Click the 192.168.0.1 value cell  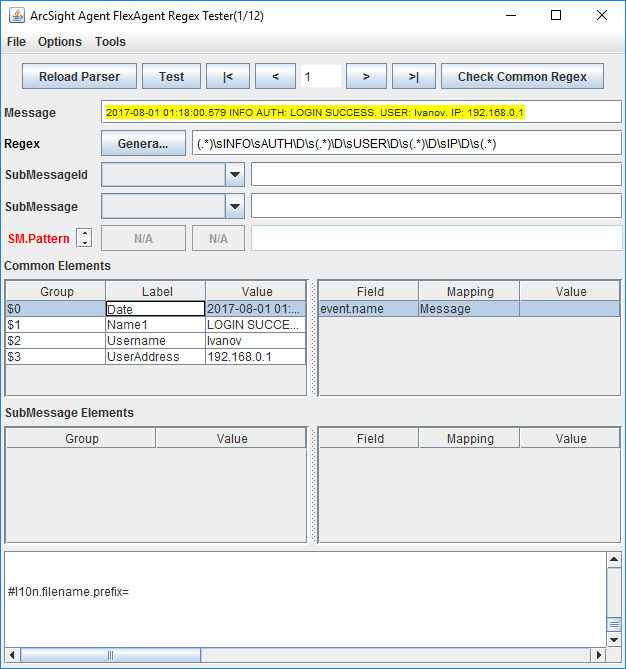(x=255, y=356)
